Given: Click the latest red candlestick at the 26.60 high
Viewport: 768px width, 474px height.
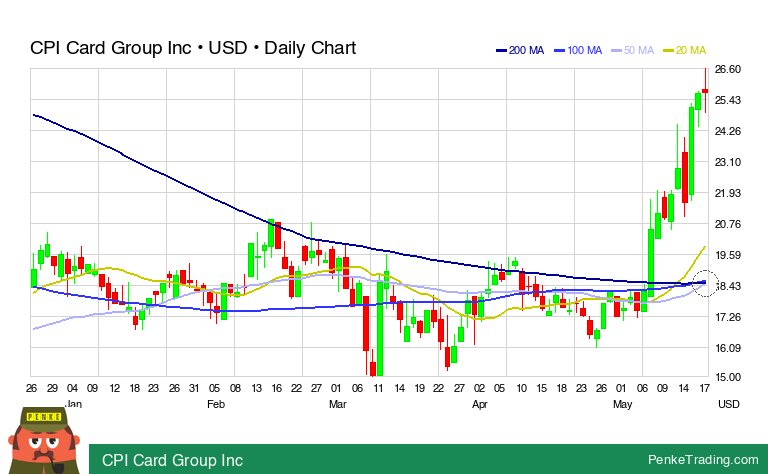Looking at the screenshot, I should [x=705, y=91].
